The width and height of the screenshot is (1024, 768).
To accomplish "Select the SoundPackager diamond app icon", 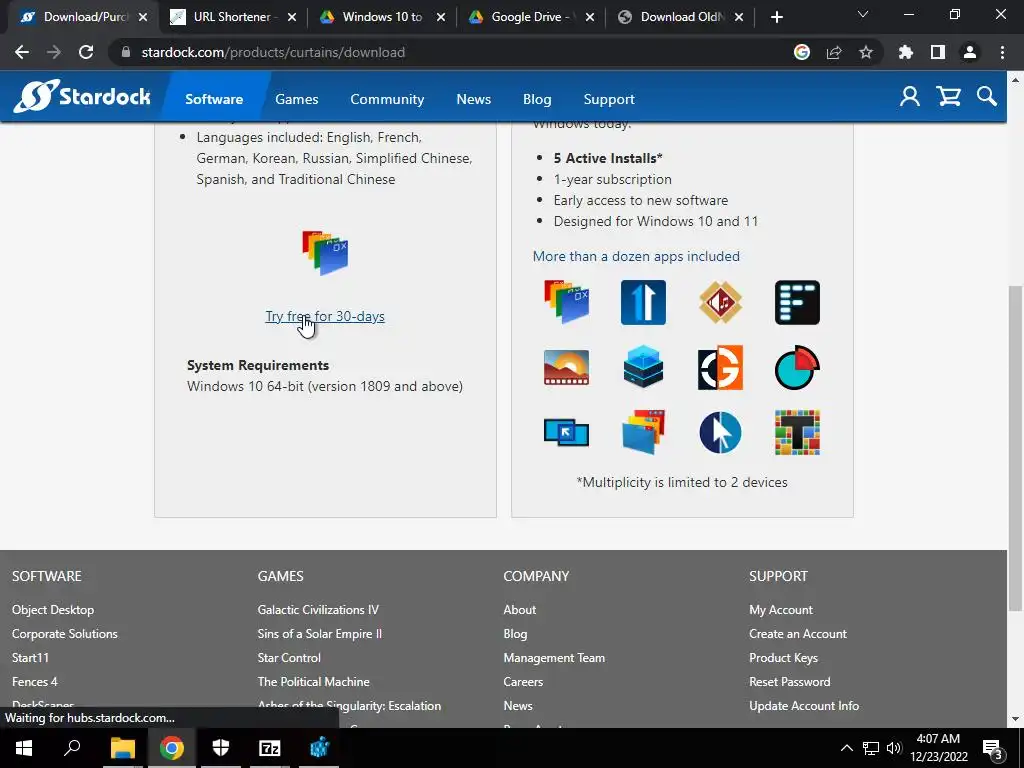I will click(720, 302).
